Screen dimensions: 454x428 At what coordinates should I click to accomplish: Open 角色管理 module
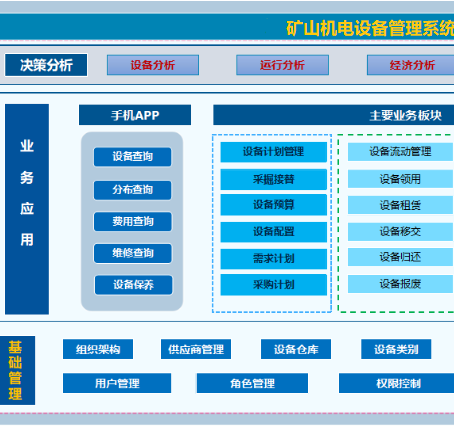click(252, 383)
